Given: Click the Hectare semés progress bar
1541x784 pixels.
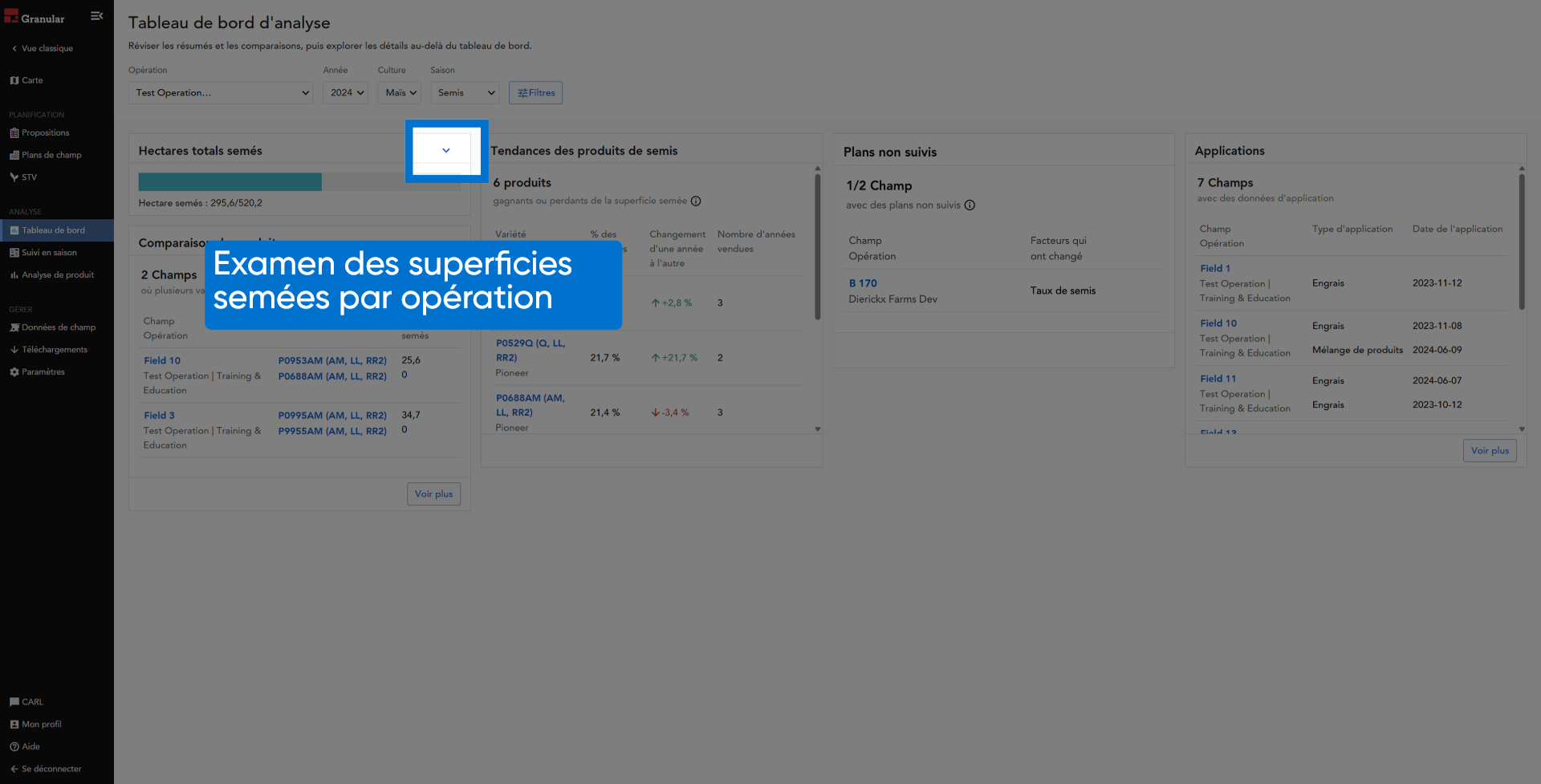Looking at the screenshot, I should [x=299, y=182].
